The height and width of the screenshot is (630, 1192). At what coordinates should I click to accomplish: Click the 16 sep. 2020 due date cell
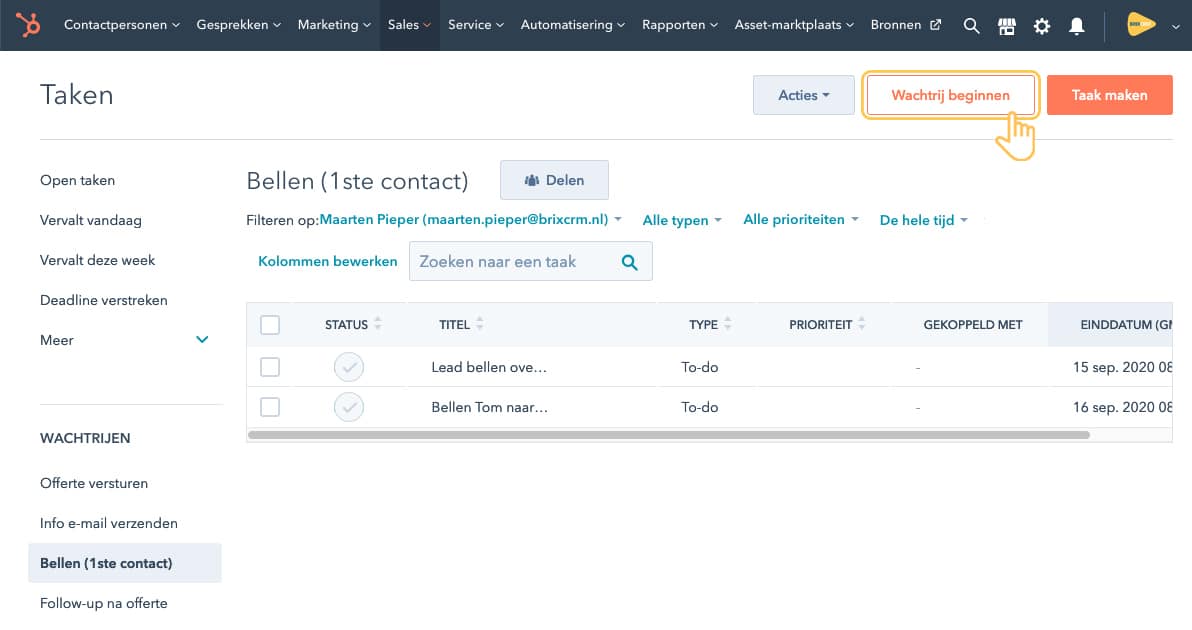coord(1122,407)
